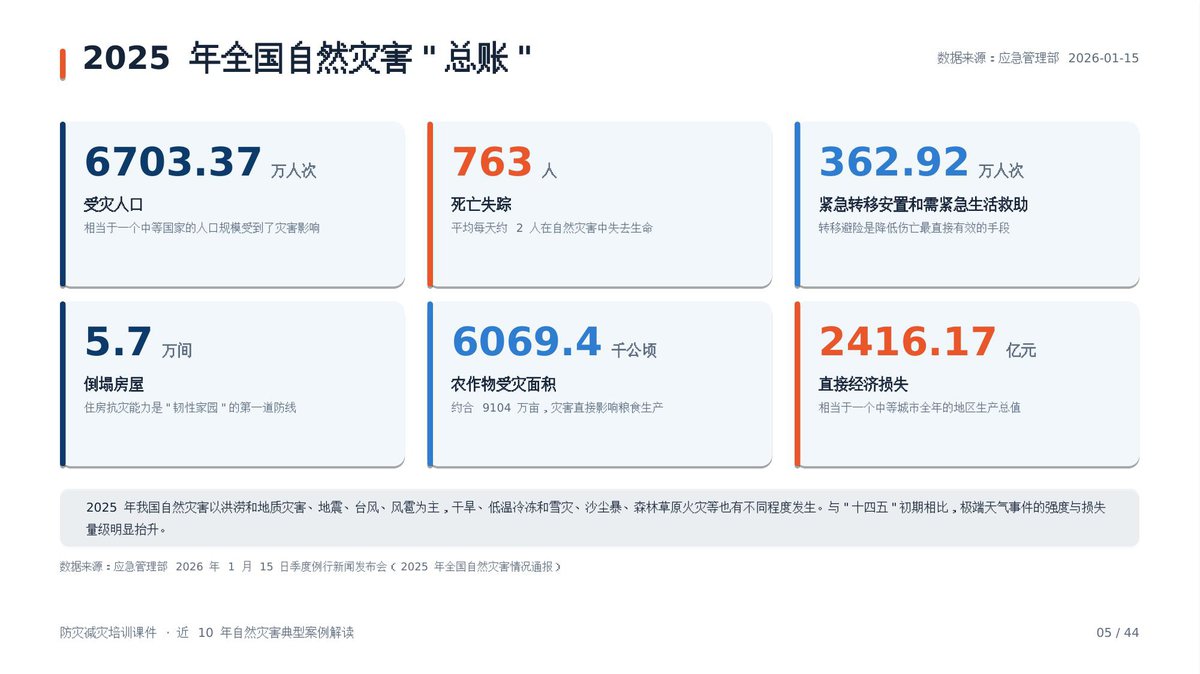This screenshot has width=1200, height=674.
Task: Click the caption 相当于一个中等城市全年的地区生产总值
Action: [920, 408]
